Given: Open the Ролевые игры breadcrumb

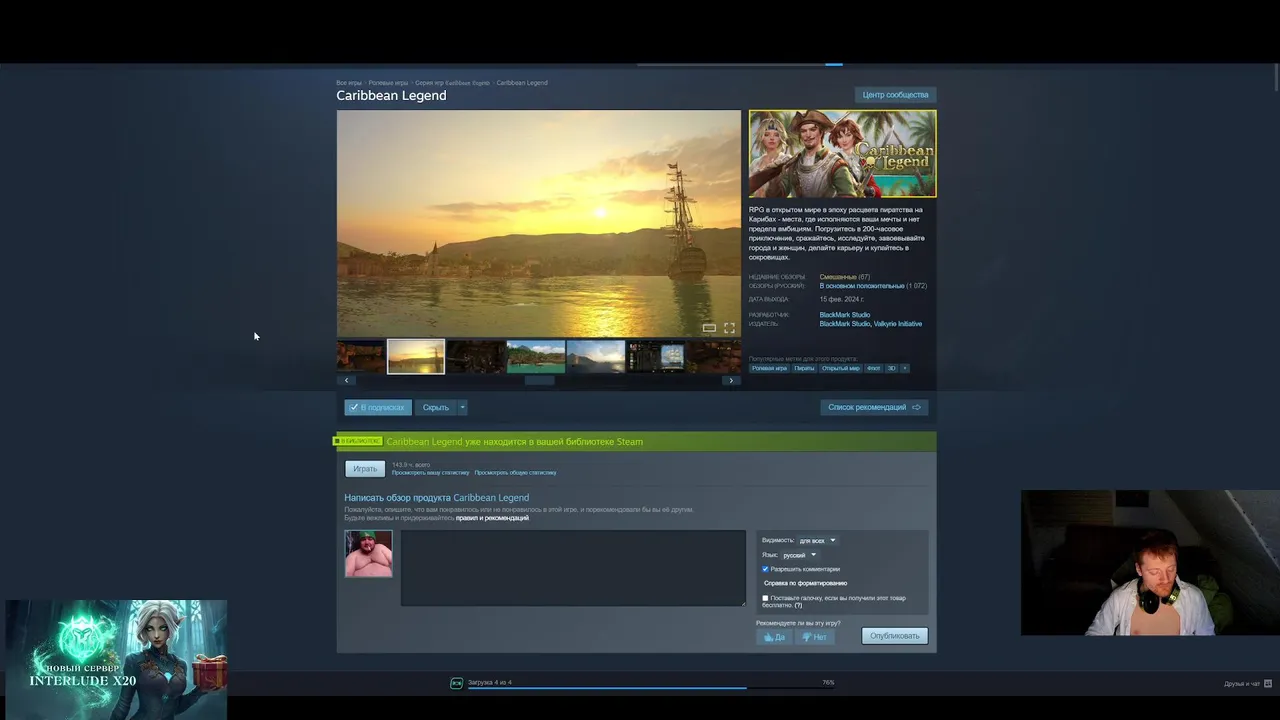Looking at the screenshot, I should coord(388,83).
